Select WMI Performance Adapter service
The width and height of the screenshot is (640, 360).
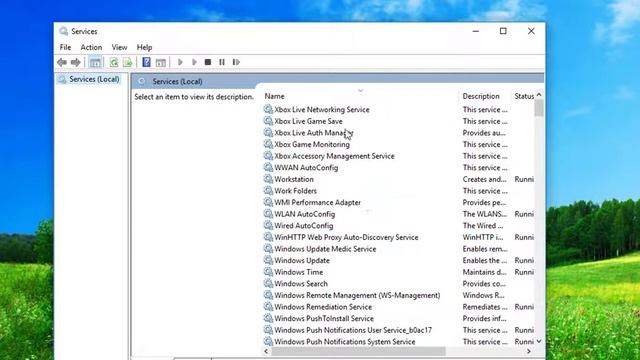(x=317, y=202)
